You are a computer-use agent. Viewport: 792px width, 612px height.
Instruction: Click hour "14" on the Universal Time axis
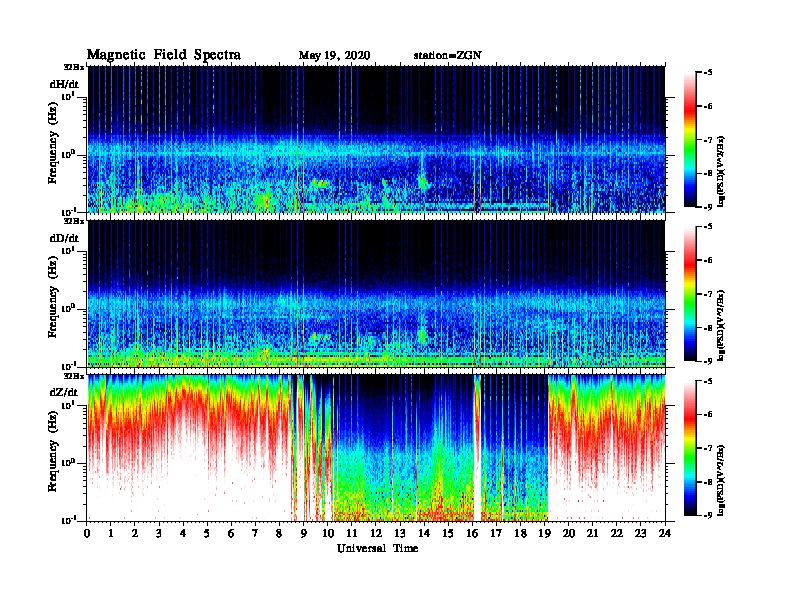tap(424, 533)
